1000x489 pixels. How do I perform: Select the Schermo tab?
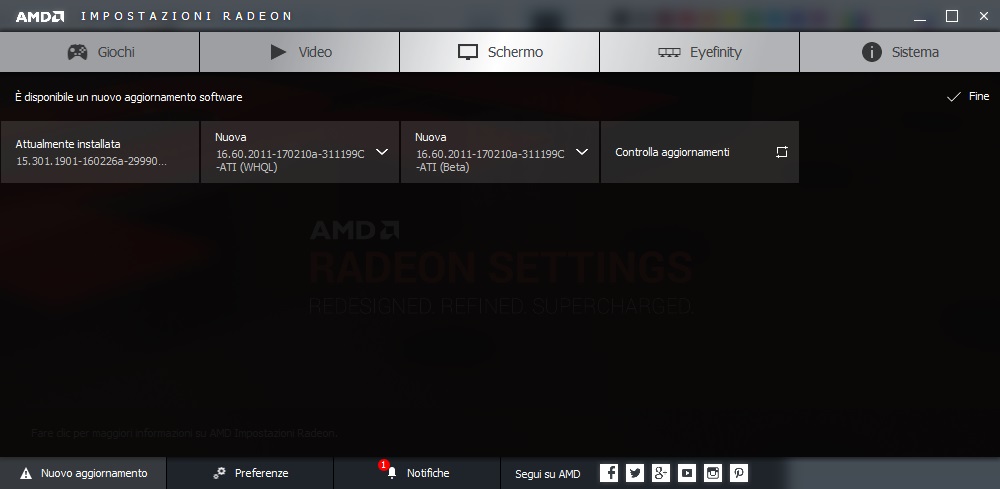click(x=499, y=52)
